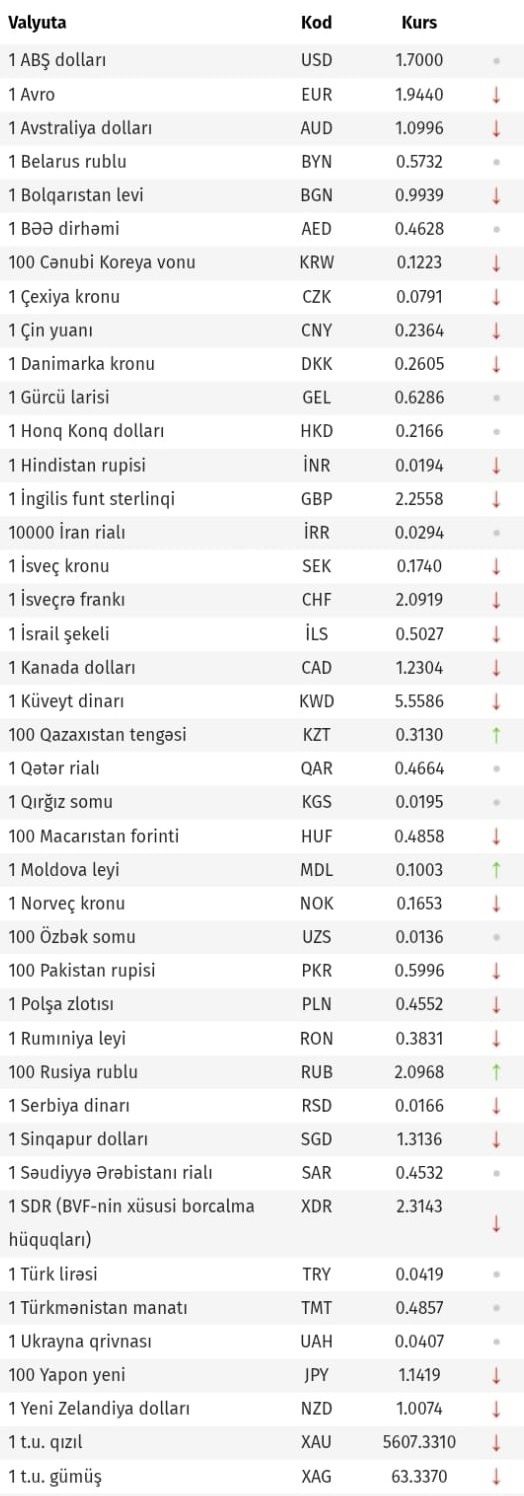This screenshot has height=1496, width=524.
Task: Click the grey dot indicator for USD
Action: 496,61
